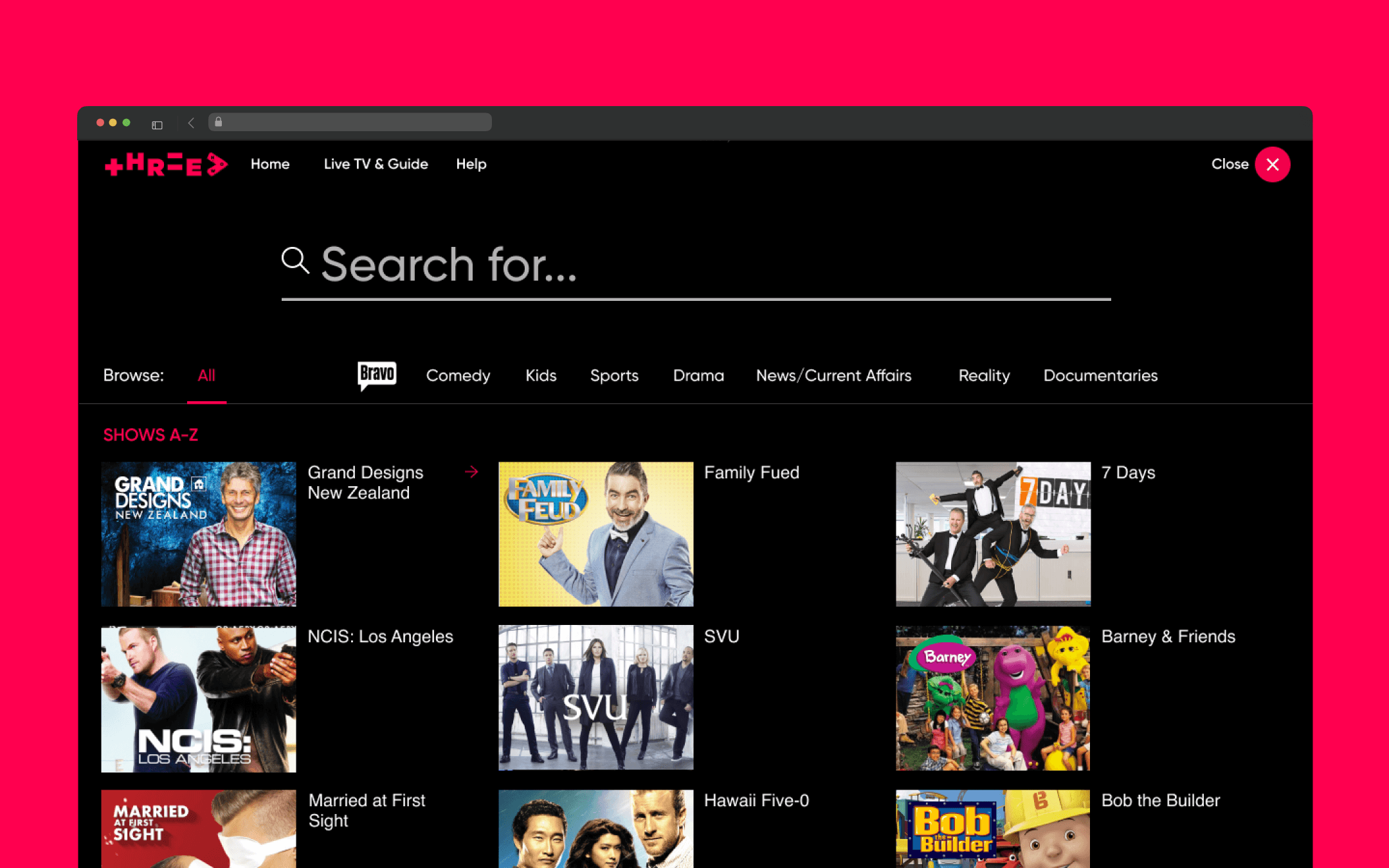Click the address bar lock icon
The image size is (1389, 868).
[x=219, y=122]
